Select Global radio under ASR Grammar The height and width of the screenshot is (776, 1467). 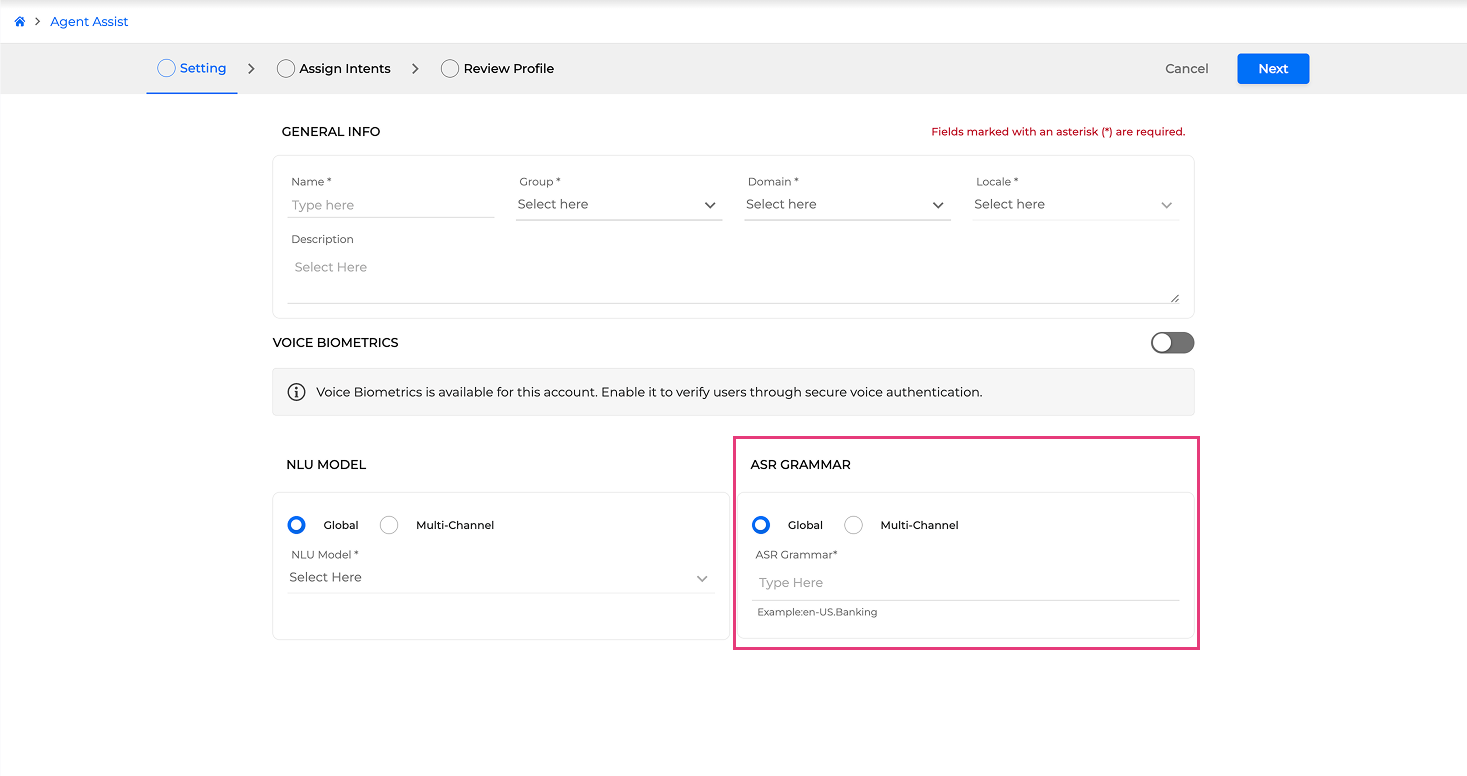(x=761, y=525)
